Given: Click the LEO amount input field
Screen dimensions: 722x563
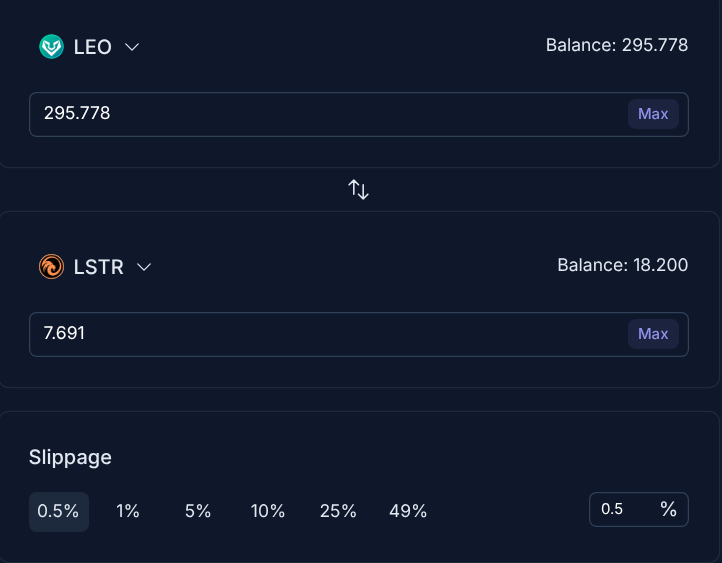Looking at the screenshot, I should (x=320, y=114).
